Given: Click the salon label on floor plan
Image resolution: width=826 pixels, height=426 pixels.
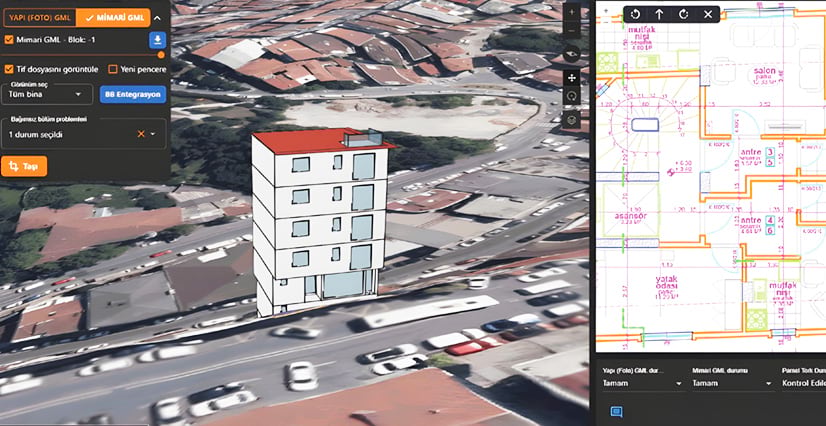Looking at the screenshot, I should [764, 71].
